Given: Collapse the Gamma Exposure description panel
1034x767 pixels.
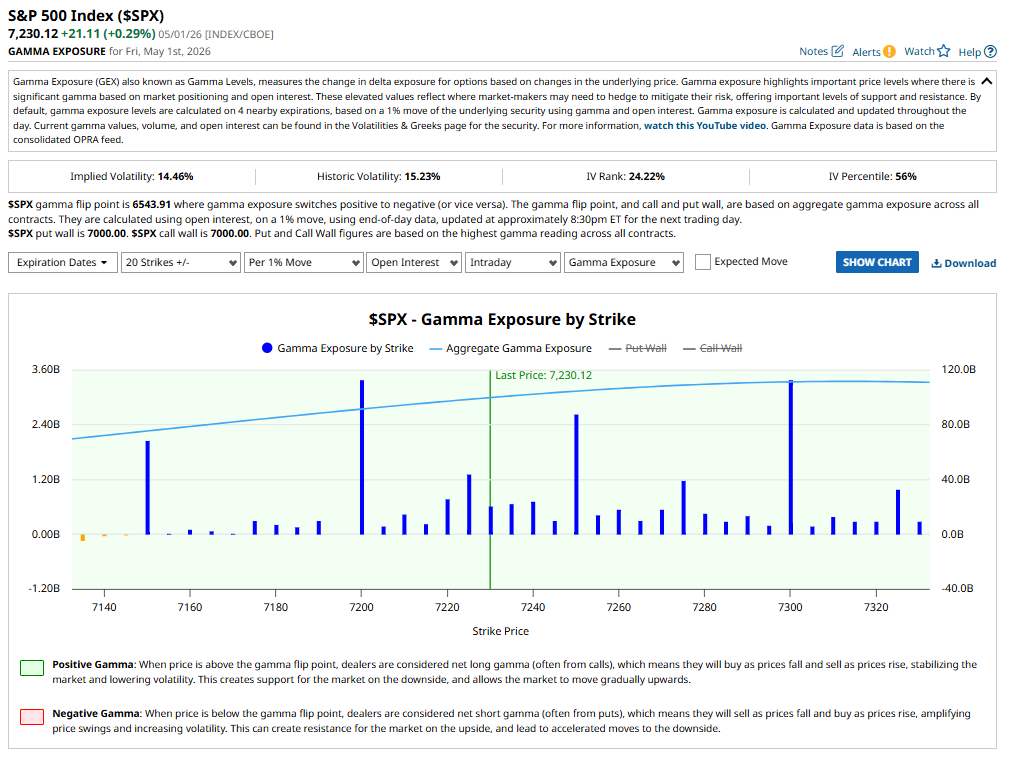Looking at the screenshot, I should (x=987, y=81).
